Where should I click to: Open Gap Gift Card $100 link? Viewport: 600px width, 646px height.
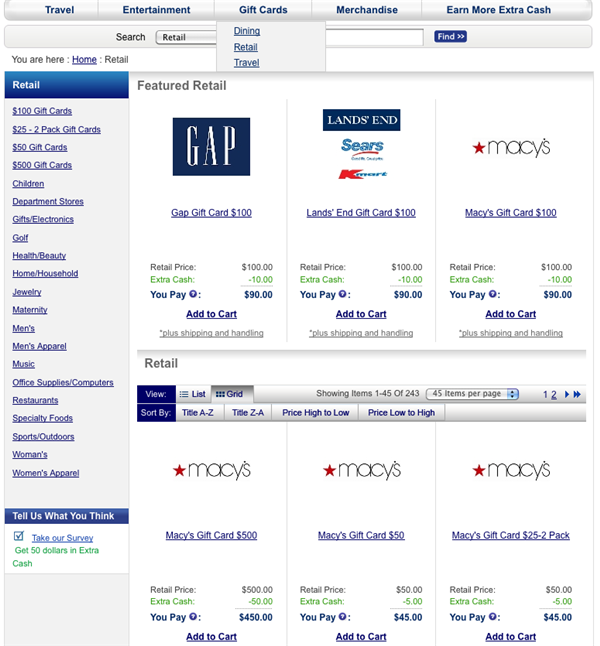coord(211,213)
